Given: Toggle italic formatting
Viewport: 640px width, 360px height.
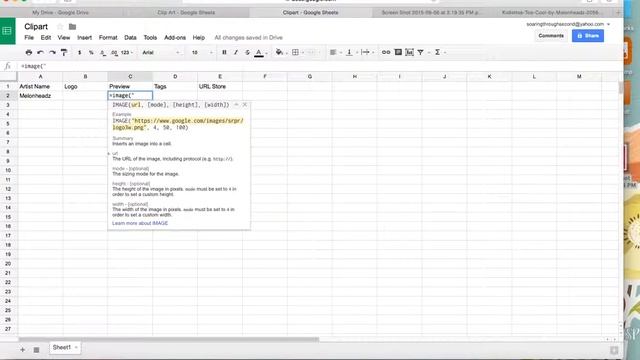Looking at the screenshot, I should coord(236,52).
